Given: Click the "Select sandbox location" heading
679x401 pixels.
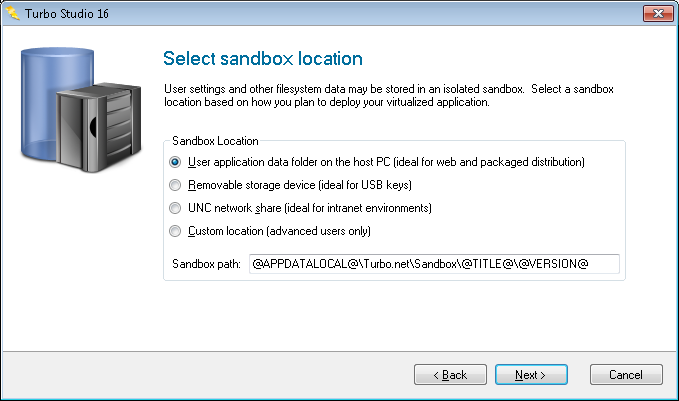Looking at the screenshot, I should pos(262,59).
